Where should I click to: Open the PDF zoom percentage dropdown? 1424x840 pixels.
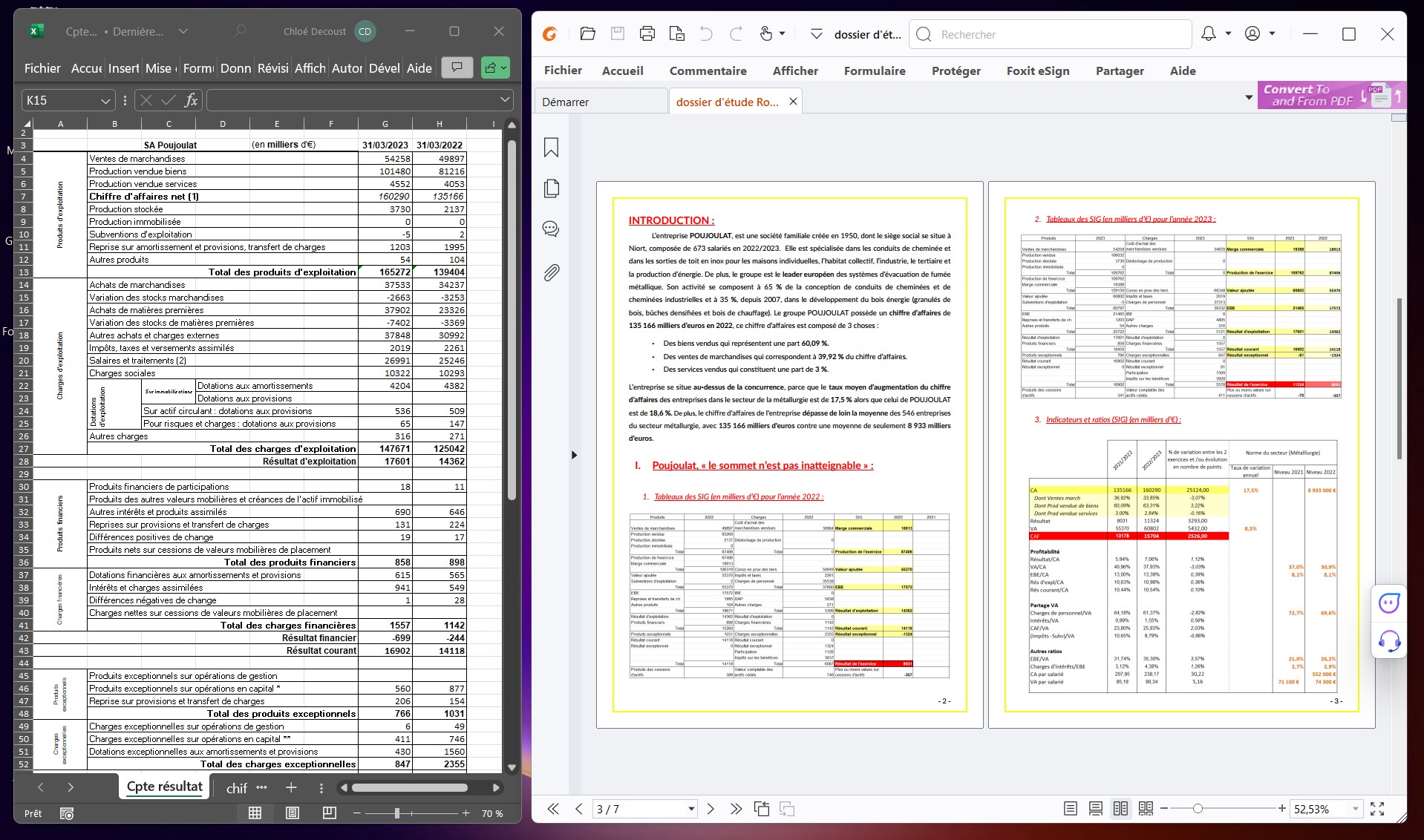pos(1355,809)
